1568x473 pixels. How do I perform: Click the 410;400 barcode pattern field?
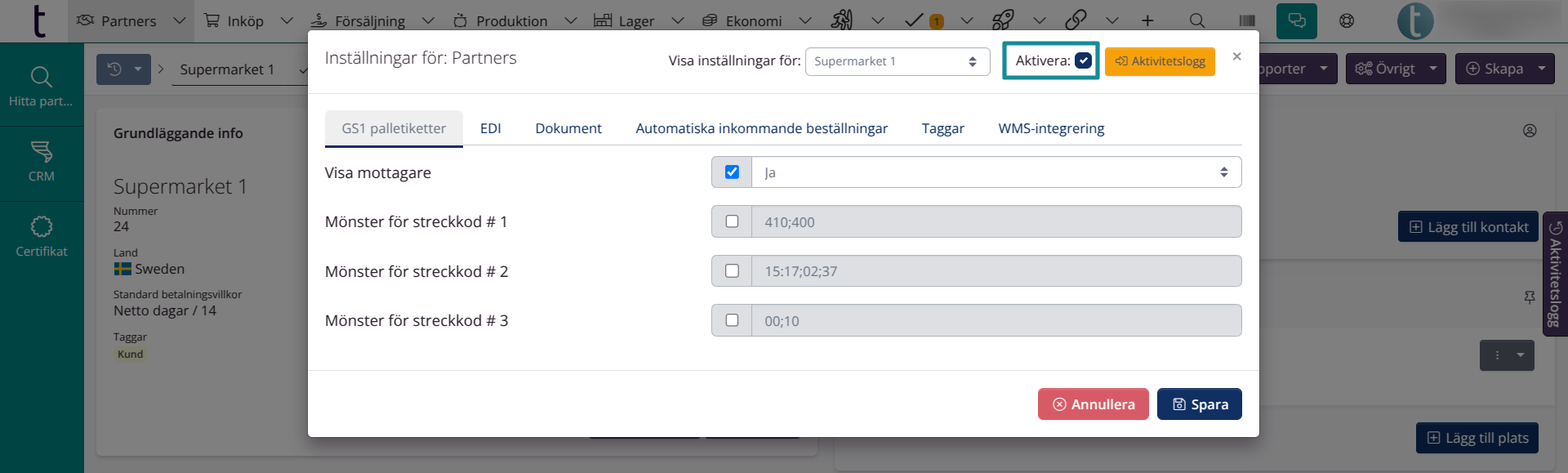coord(996,221)
